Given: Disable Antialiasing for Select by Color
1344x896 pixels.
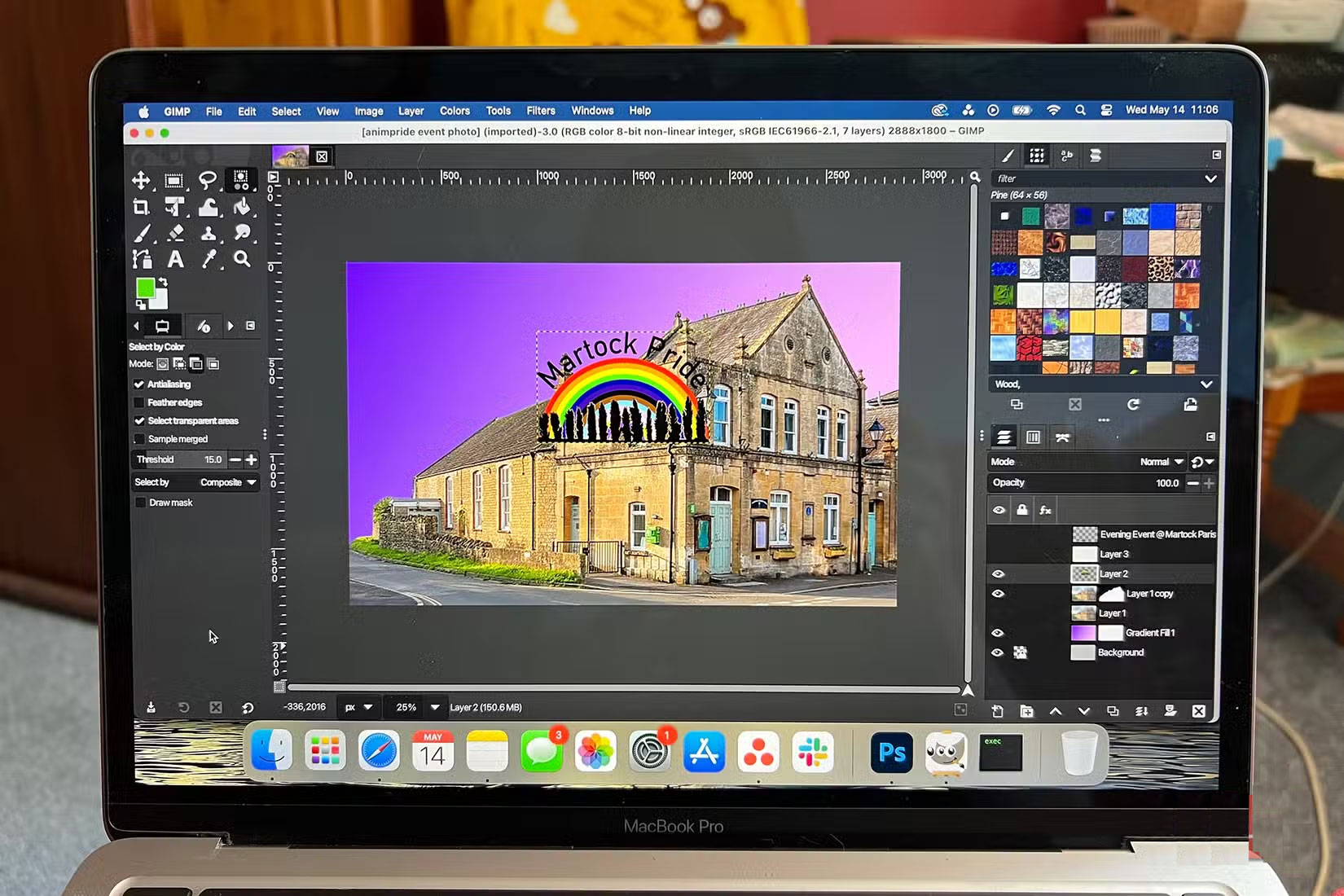Looking at the screenshot, I should 140,384.
